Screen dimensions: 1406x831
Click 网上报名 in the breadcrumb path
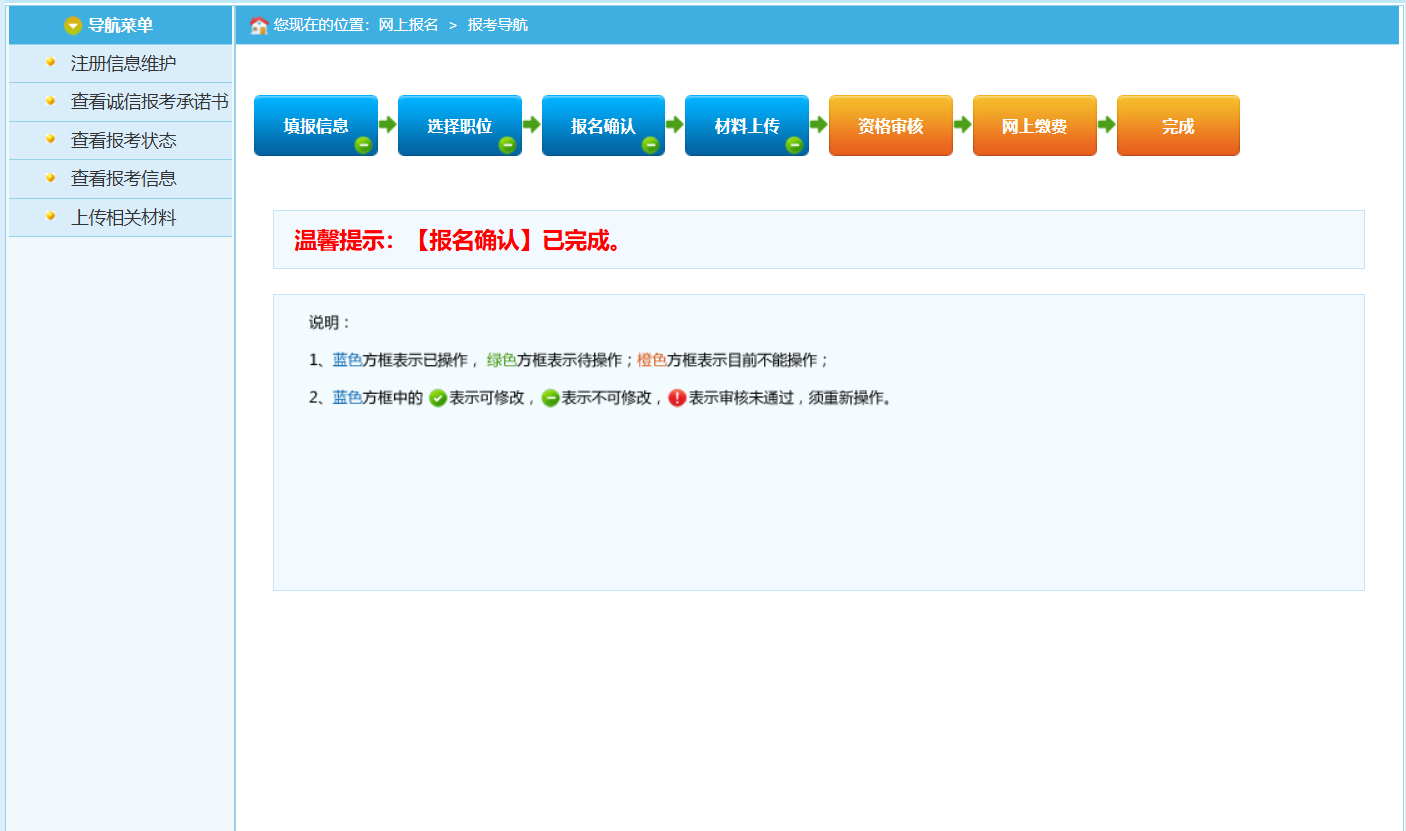tap(408, 25)
